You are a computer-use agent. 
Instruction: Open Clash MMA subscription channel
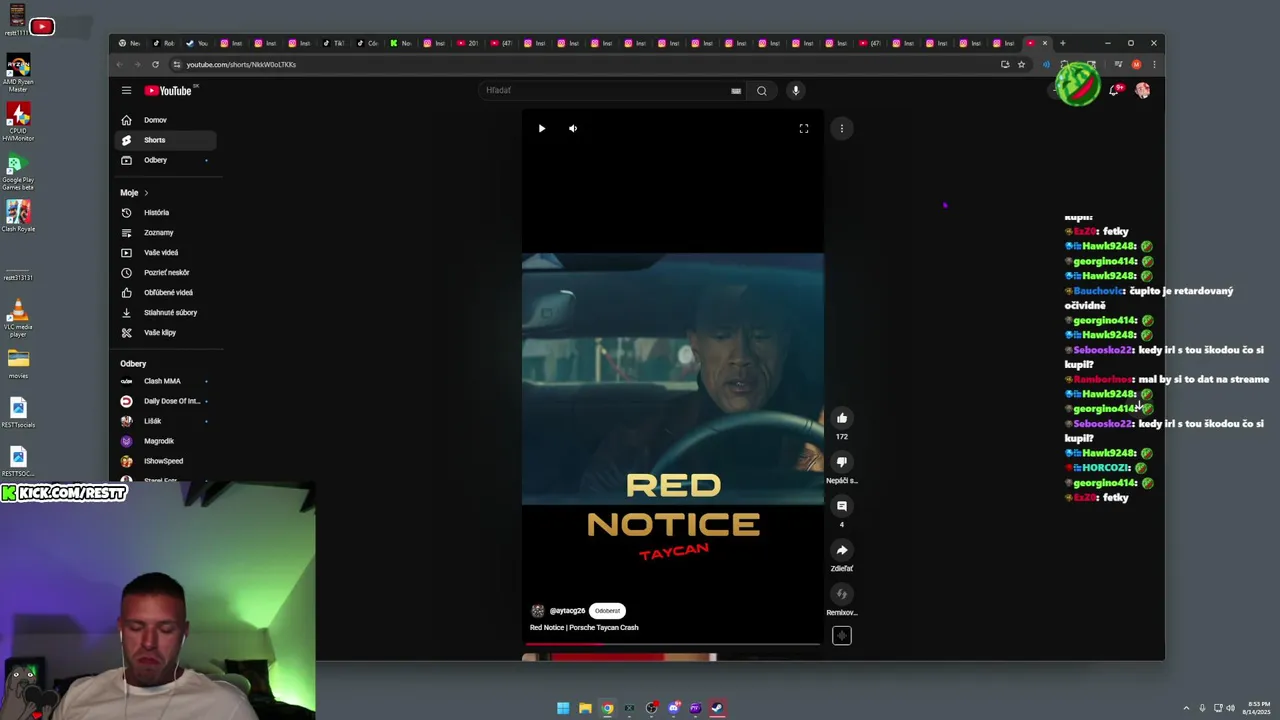(x=165, y=381)
